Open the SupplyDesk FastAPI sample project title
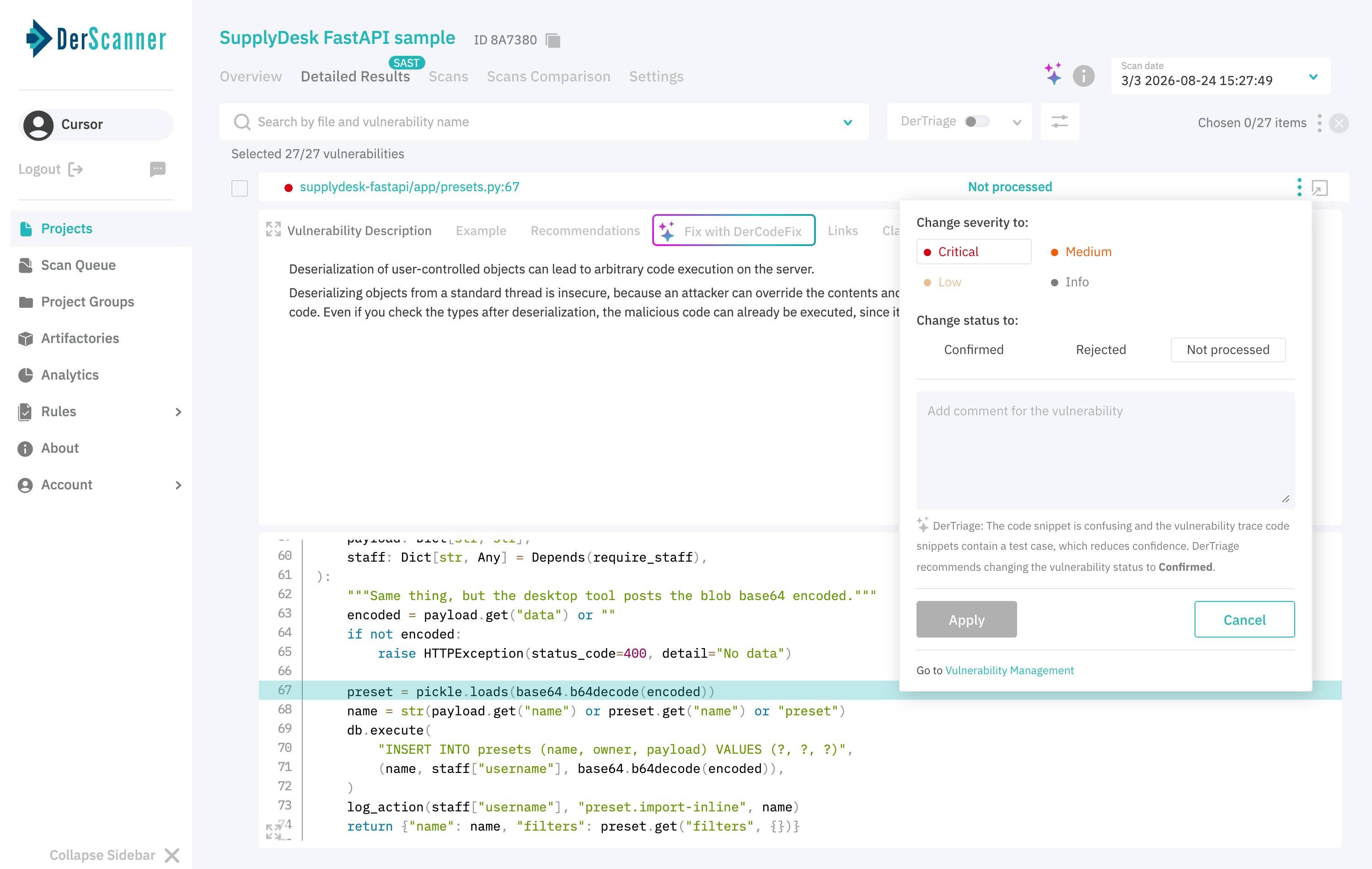Screen dimensions: 1372x869 coord(338,38)
